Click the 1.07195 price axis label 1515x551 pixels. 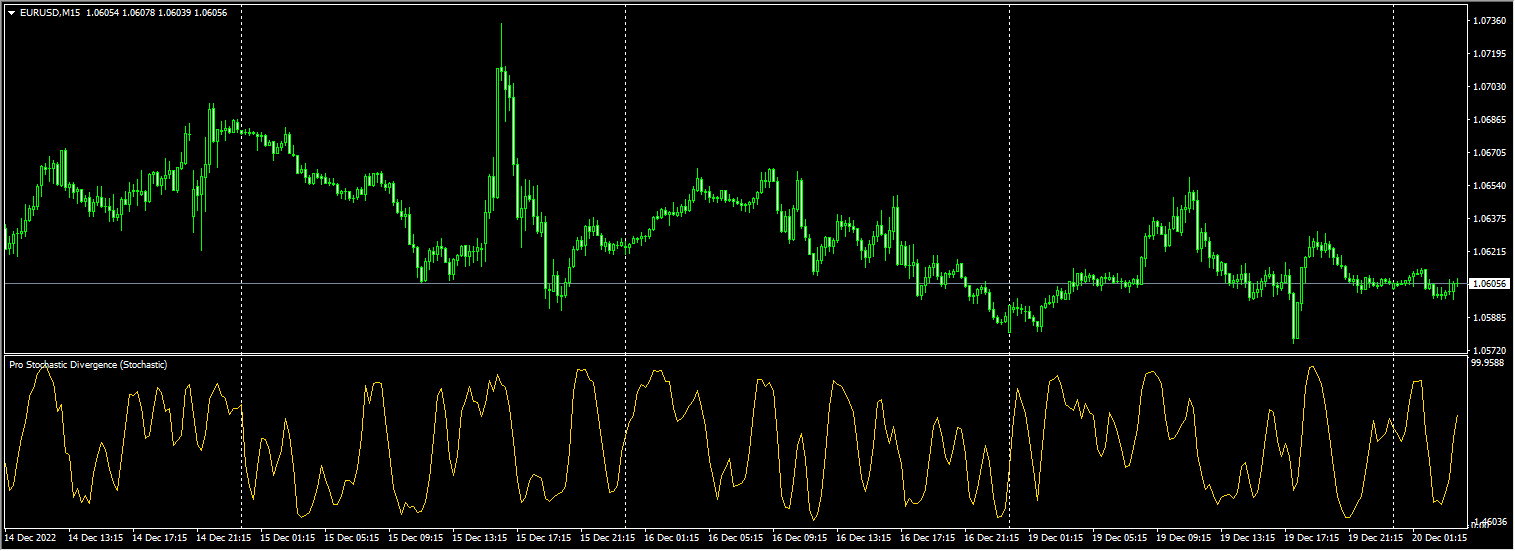1490,54
